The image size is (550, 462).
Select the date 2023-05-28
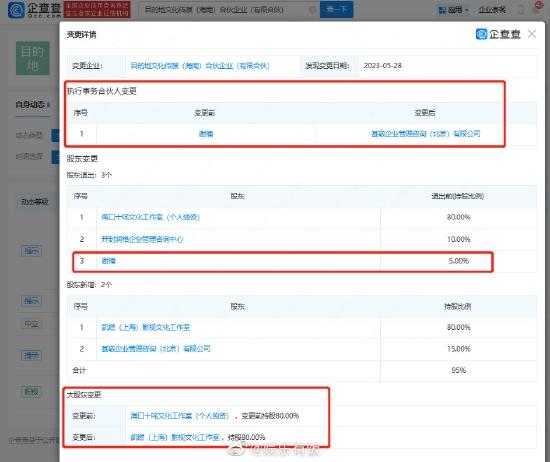tap(382, 66)
